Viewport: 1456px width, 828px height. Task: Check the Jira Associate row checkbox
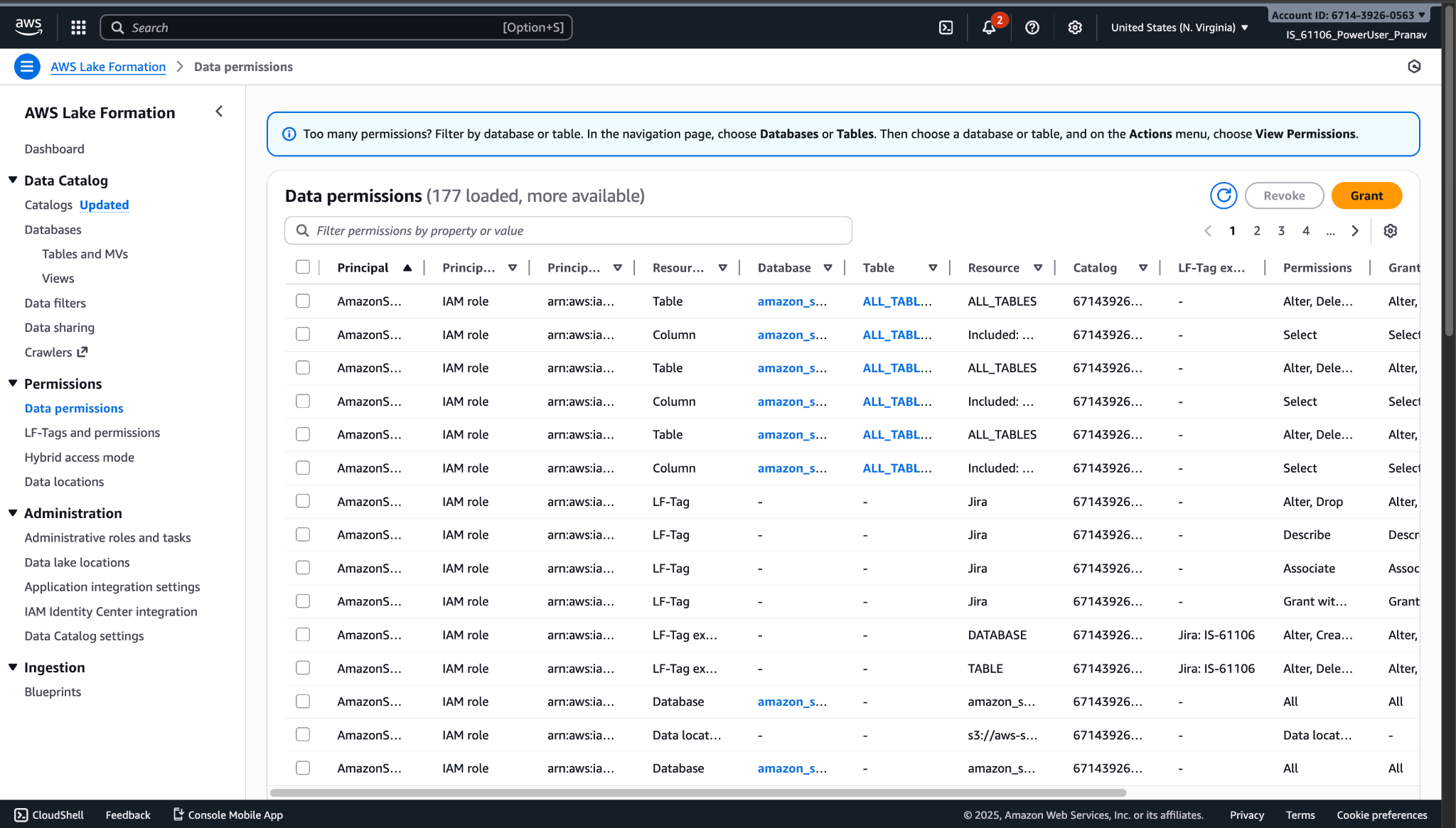303,568
